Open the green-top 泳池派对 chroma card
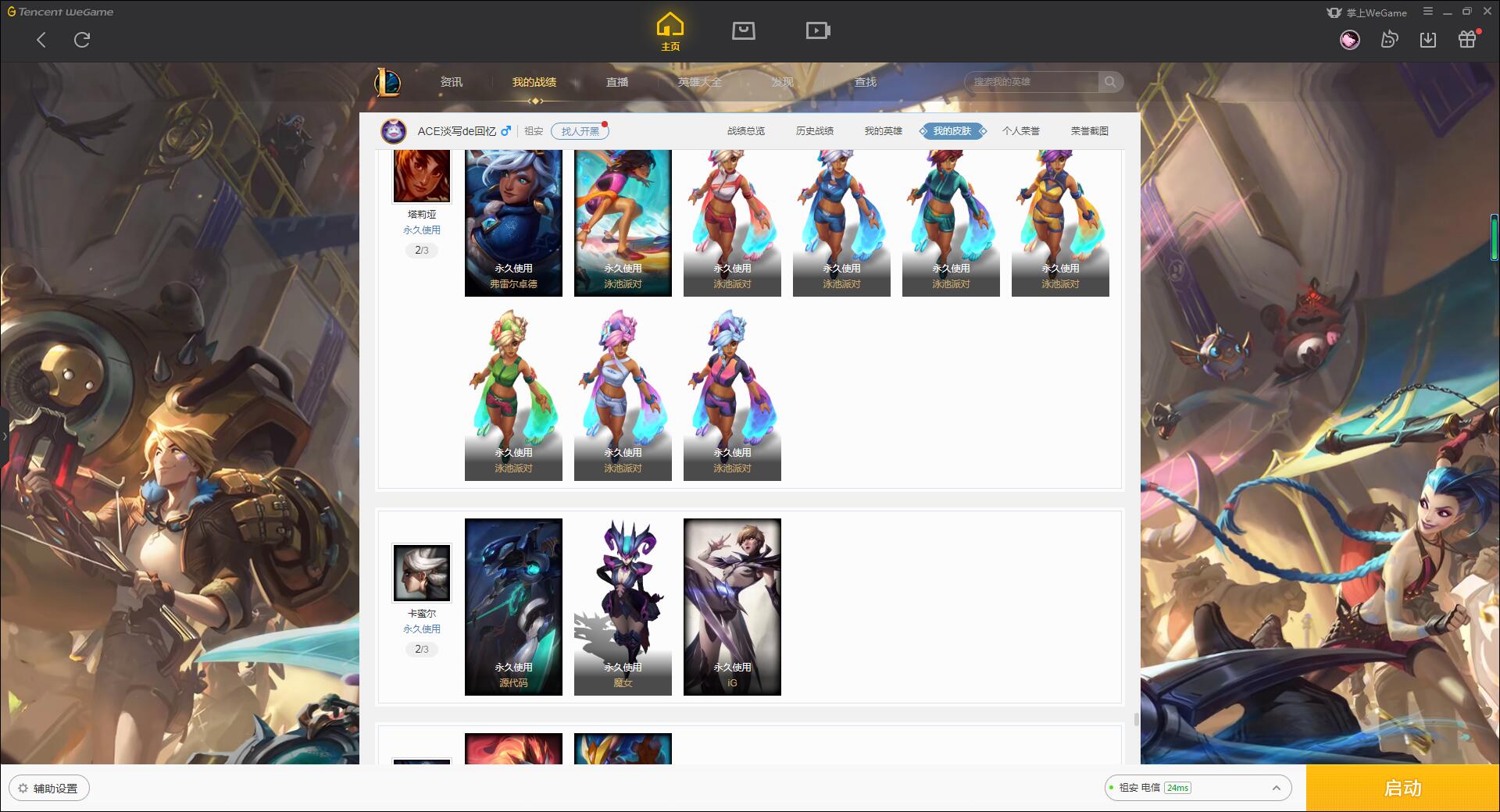Image resolution: width=1500 pixels, height=812 pixels. tap(513, 393)
